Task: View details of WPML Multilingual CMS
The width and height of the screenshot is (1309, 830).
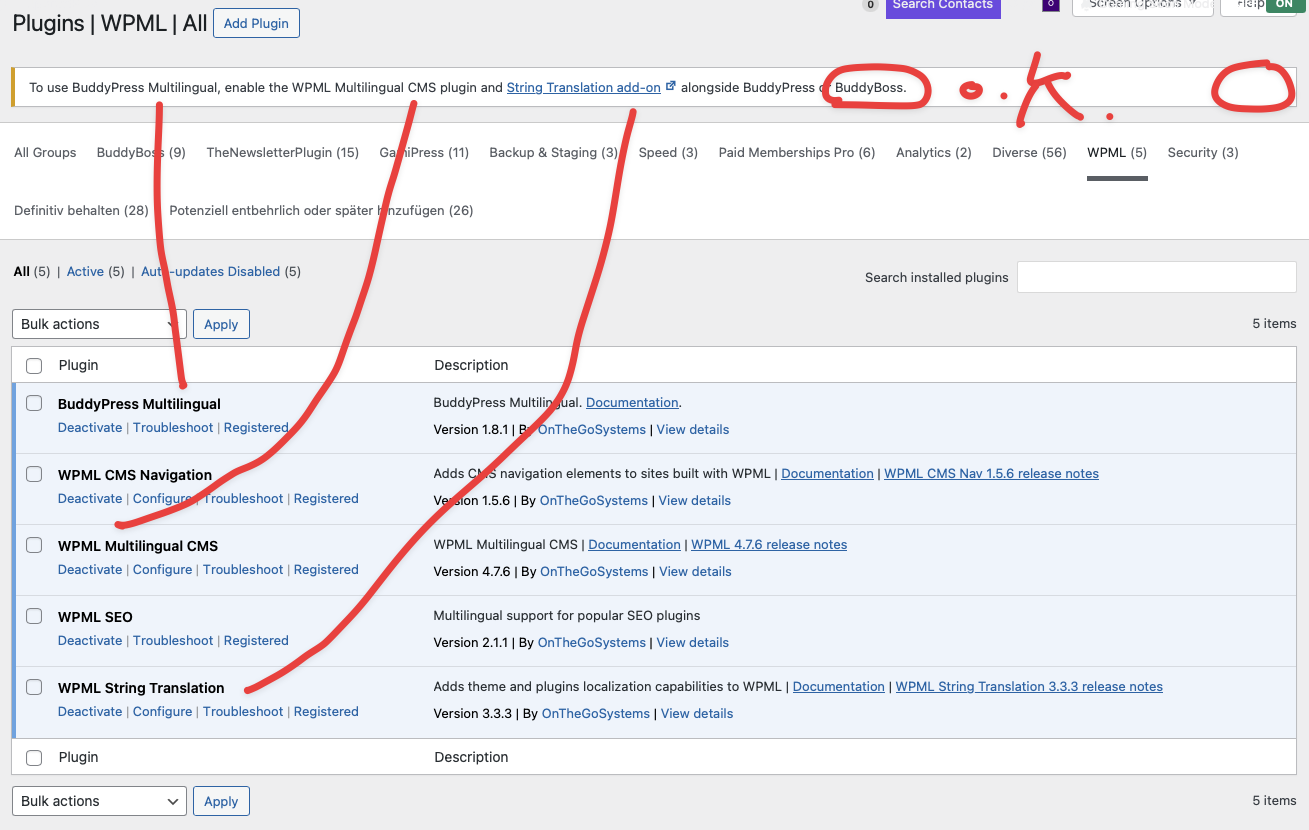Action: point(695,571)
